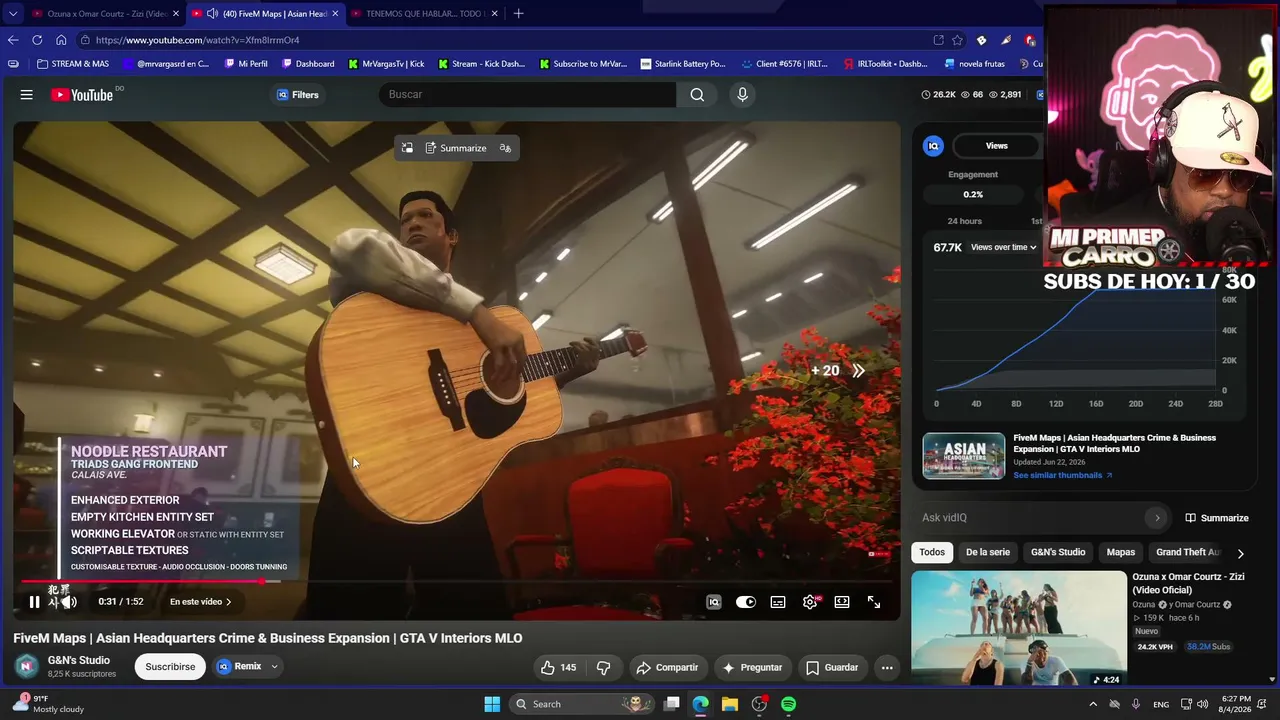Open the 'STREAM & MAS' bookmarks folder
This screenshot has width=1280, height=720.
tap(73, 64)
